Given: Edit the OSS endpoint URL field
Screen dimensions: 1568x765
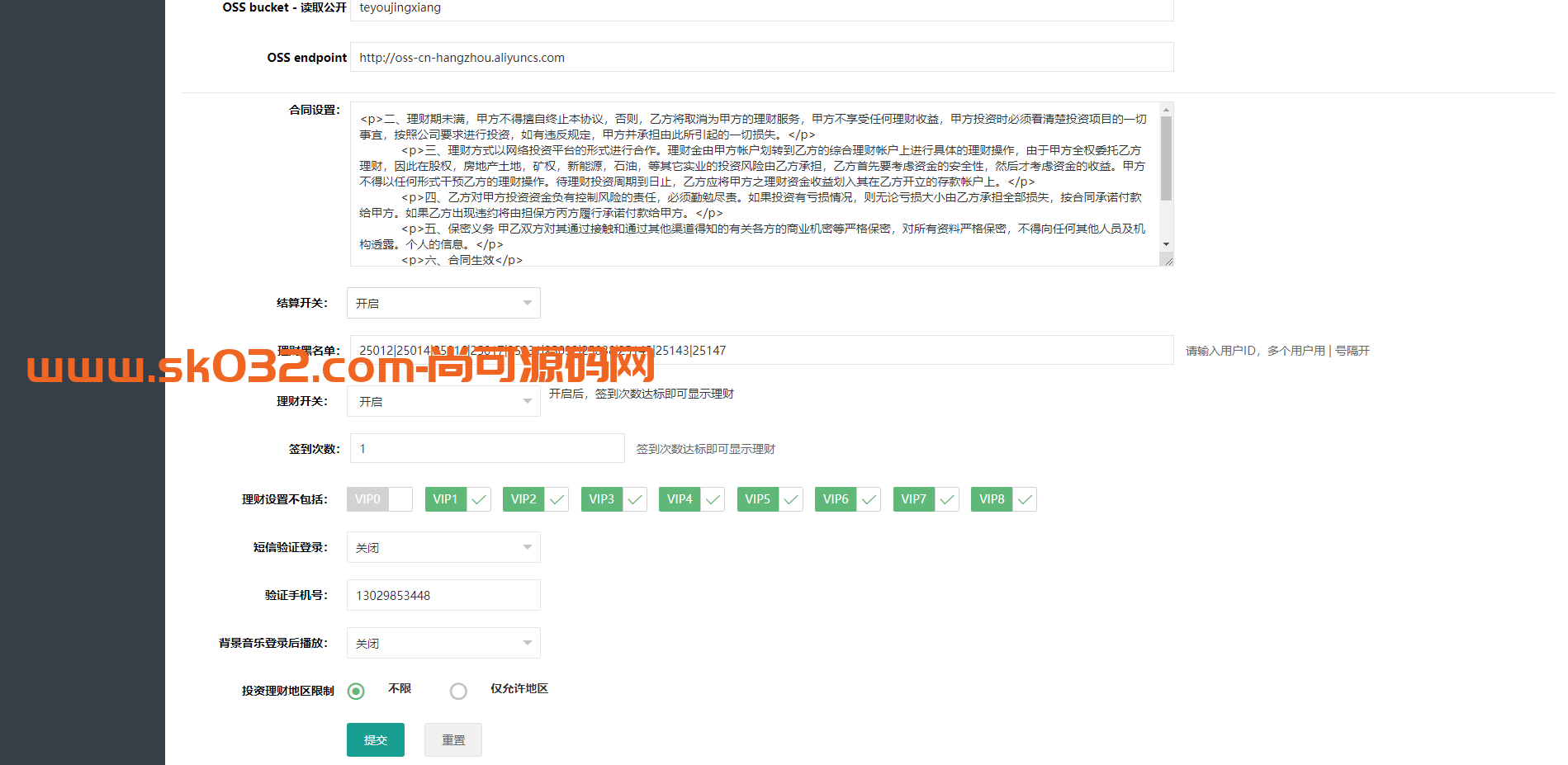Looking at the screenshot, I should [x=761, y=57].
